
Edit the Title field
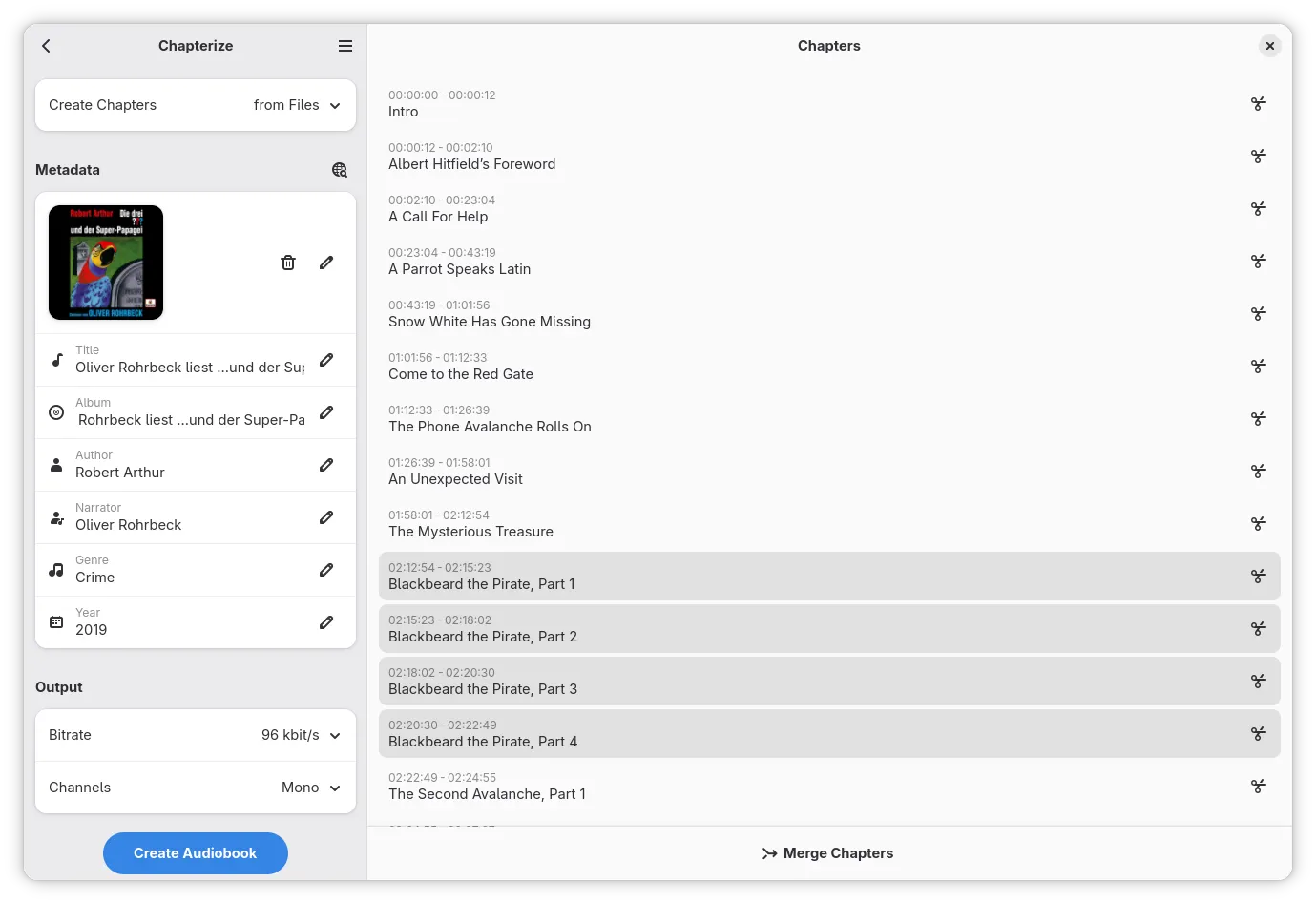coord(326,360)
